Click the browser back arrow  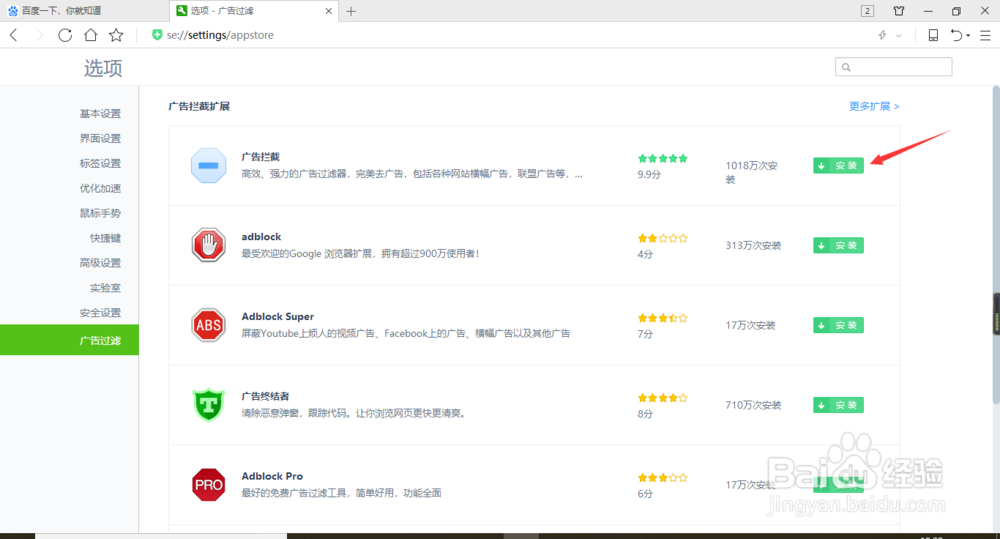coord(14,35)
